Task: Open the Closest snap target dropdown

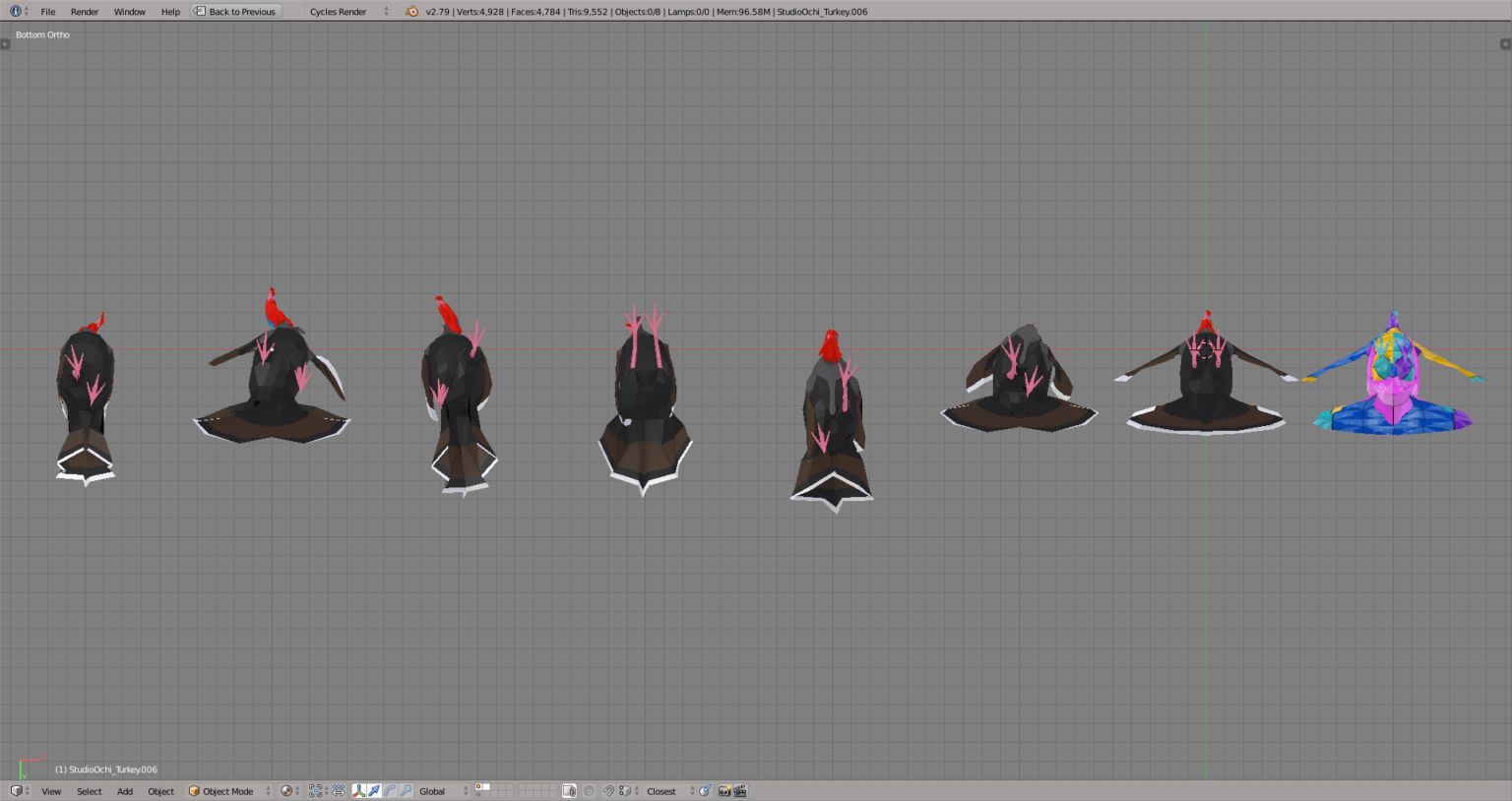Action: (x=661, y=790)
